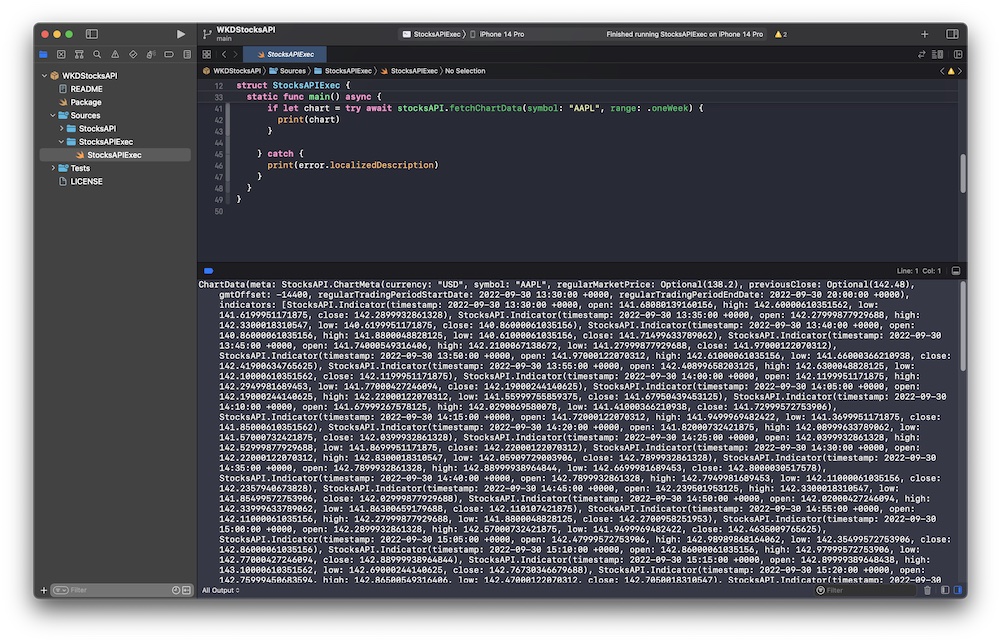Go back in editor history
The height and width of the screenshot is (643, 1001).
pos(223,55)
